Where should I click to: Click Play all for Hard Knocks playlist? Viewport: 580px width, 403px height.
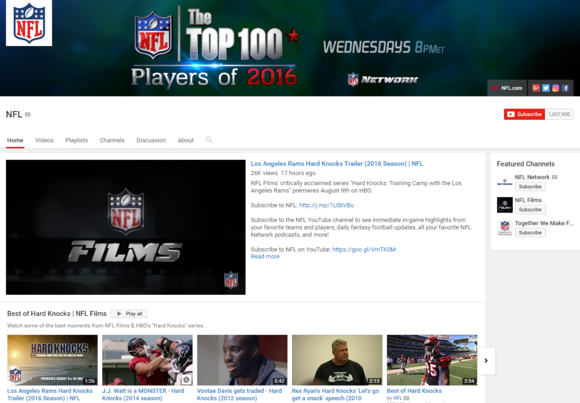point(129,314)
